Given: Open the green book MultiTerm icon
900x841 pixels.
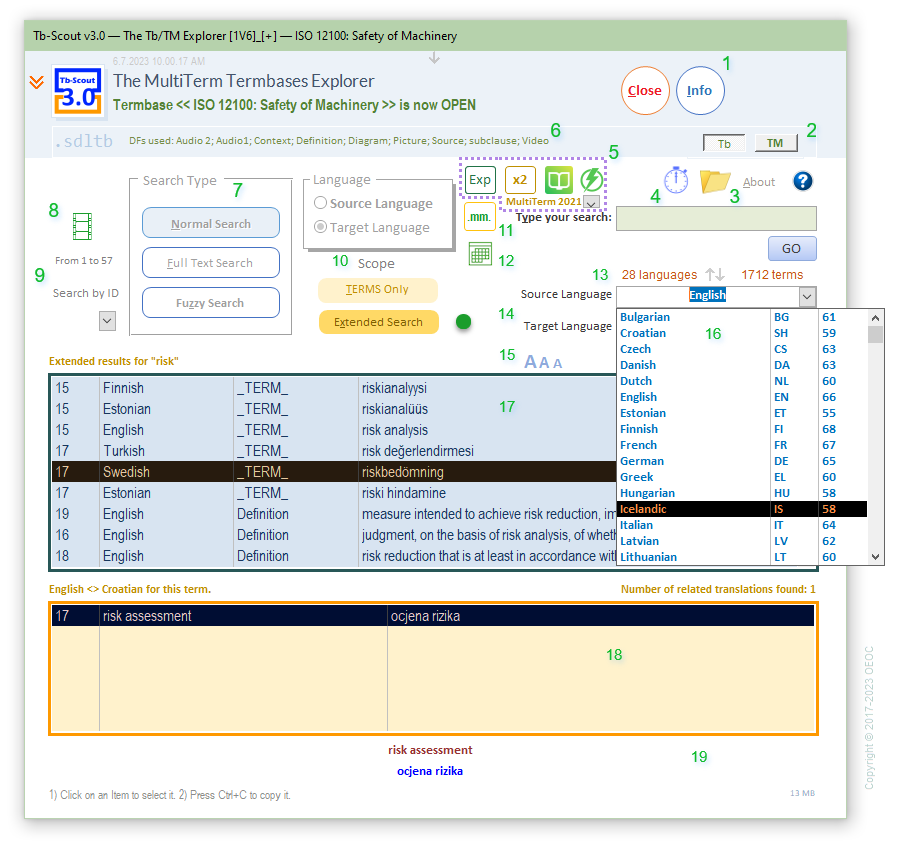Looking at the screenshot, I should coord(558,180).
